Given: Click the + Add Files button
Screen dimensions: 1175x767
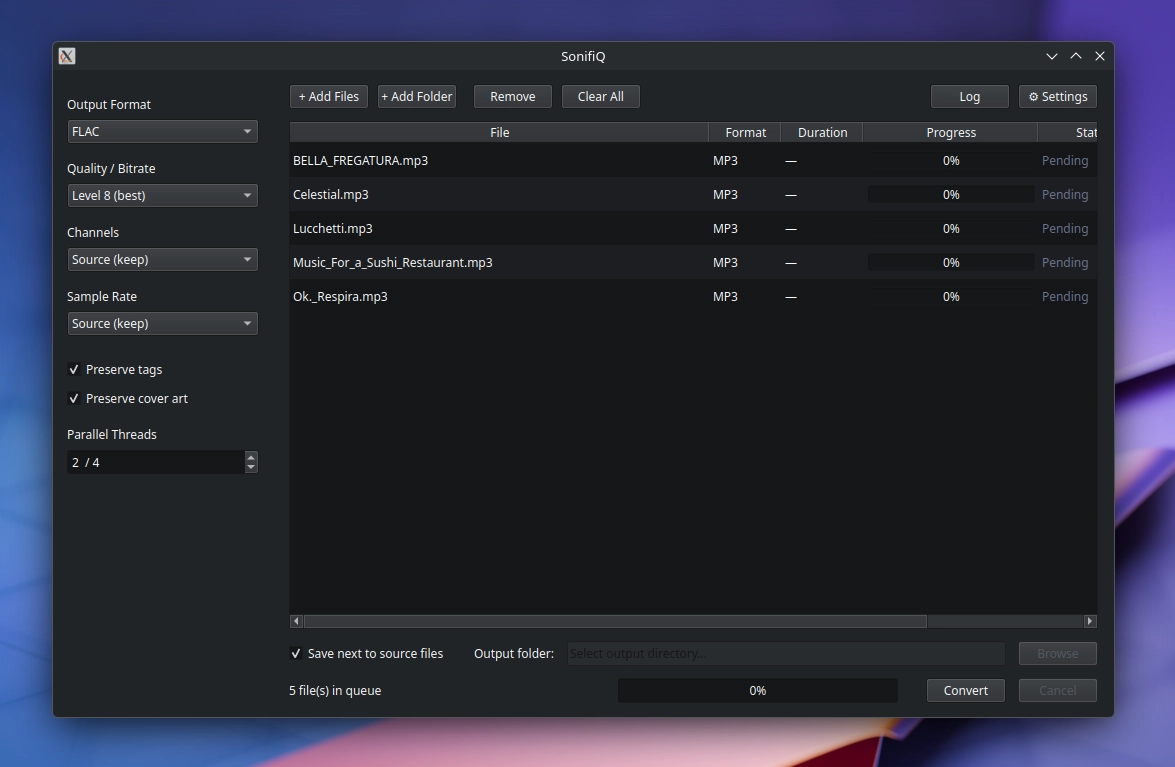Looking at the screenshot, I should 329,97.
